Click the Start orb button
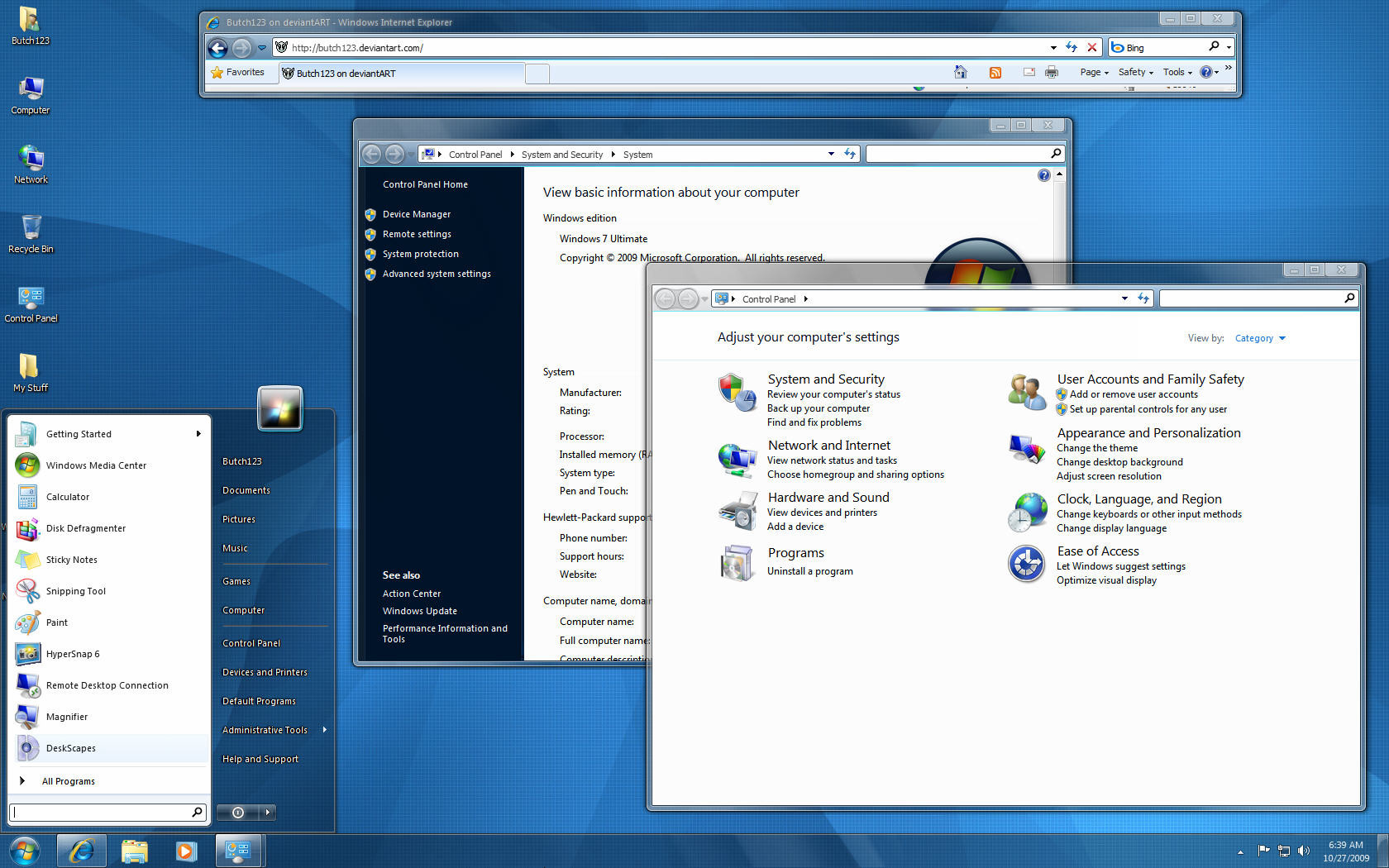 point(23,851)
